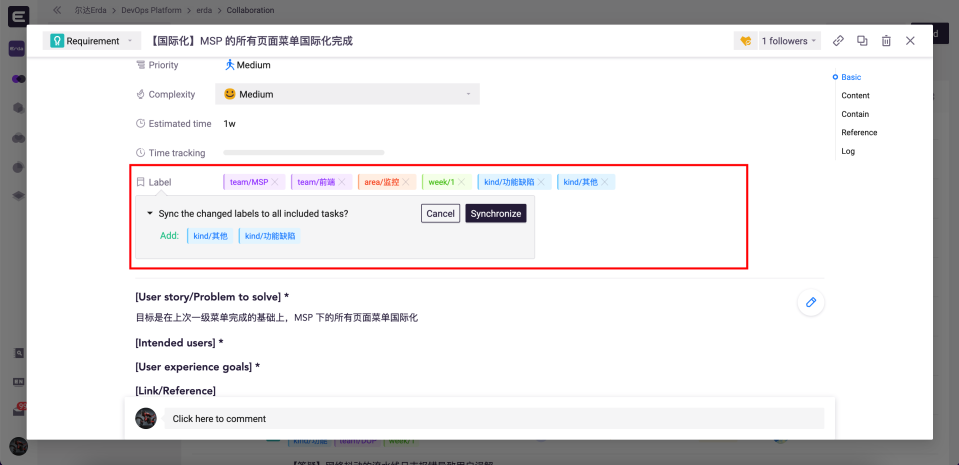Click the duplicate issue copy icon
This screenshot has height=465, width=959.
[862, 41]
